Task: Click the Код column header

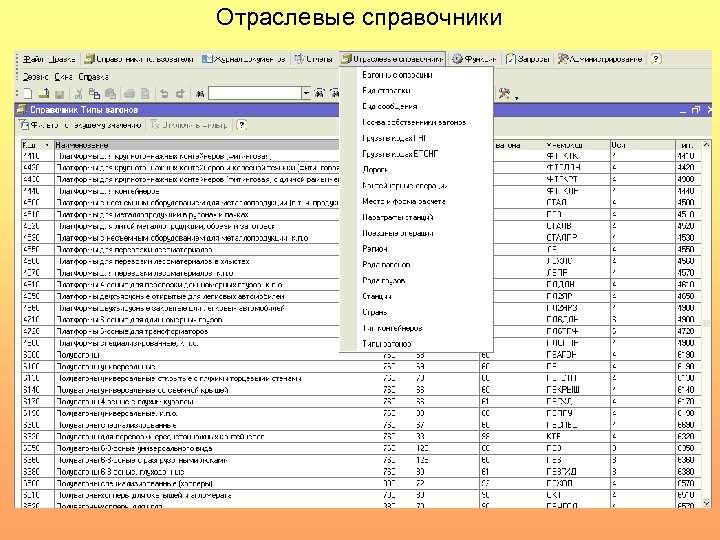Action: coord(38,145)
